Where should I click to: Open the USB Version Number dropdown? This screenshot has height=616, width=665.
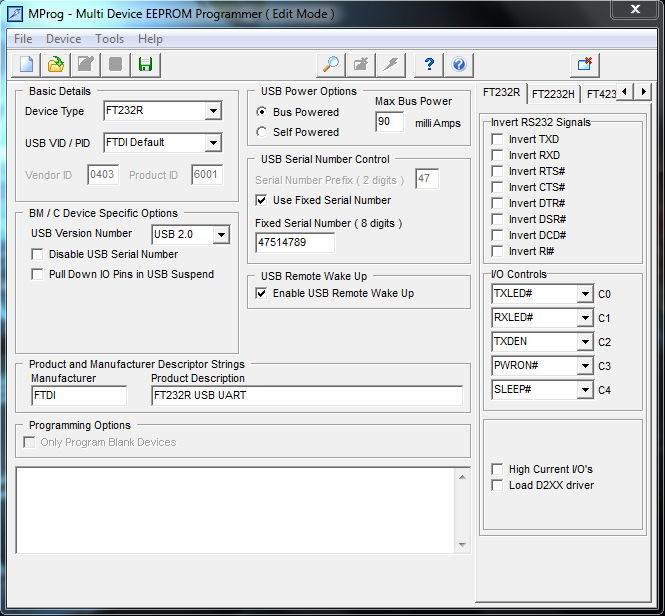pyautogui.click(x=221, y=235)
